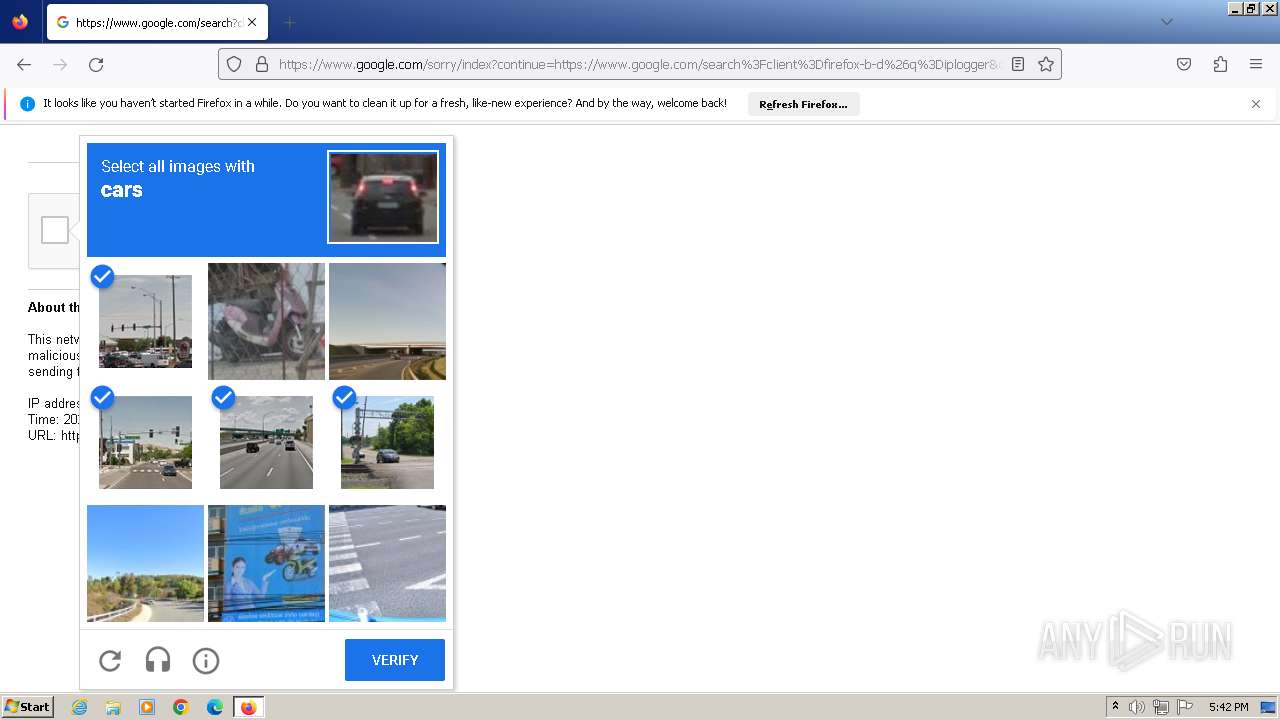Switch to the audio challenge headphones icon
This screenshot has height=720, width=1280.
pyautogui.click(x=158, y=660)
